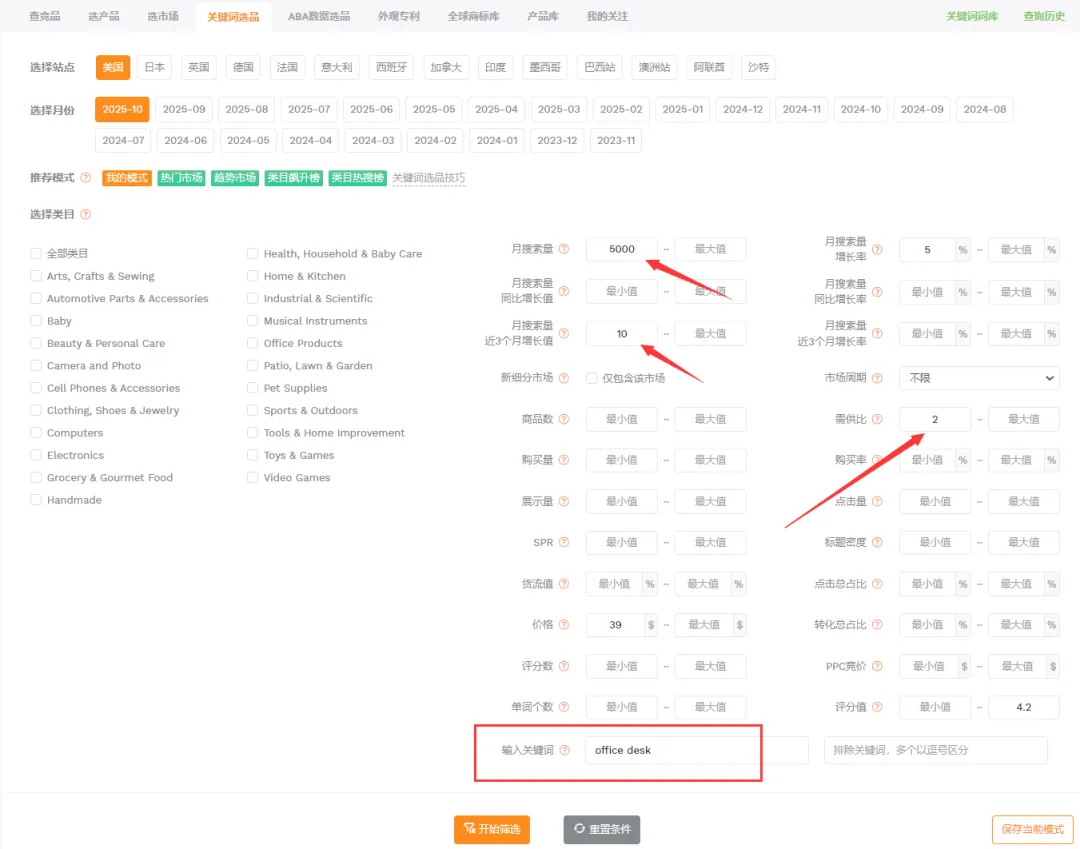Show help for SPR filter
Screen dimensions: 1080x849
tap(564, 543)
